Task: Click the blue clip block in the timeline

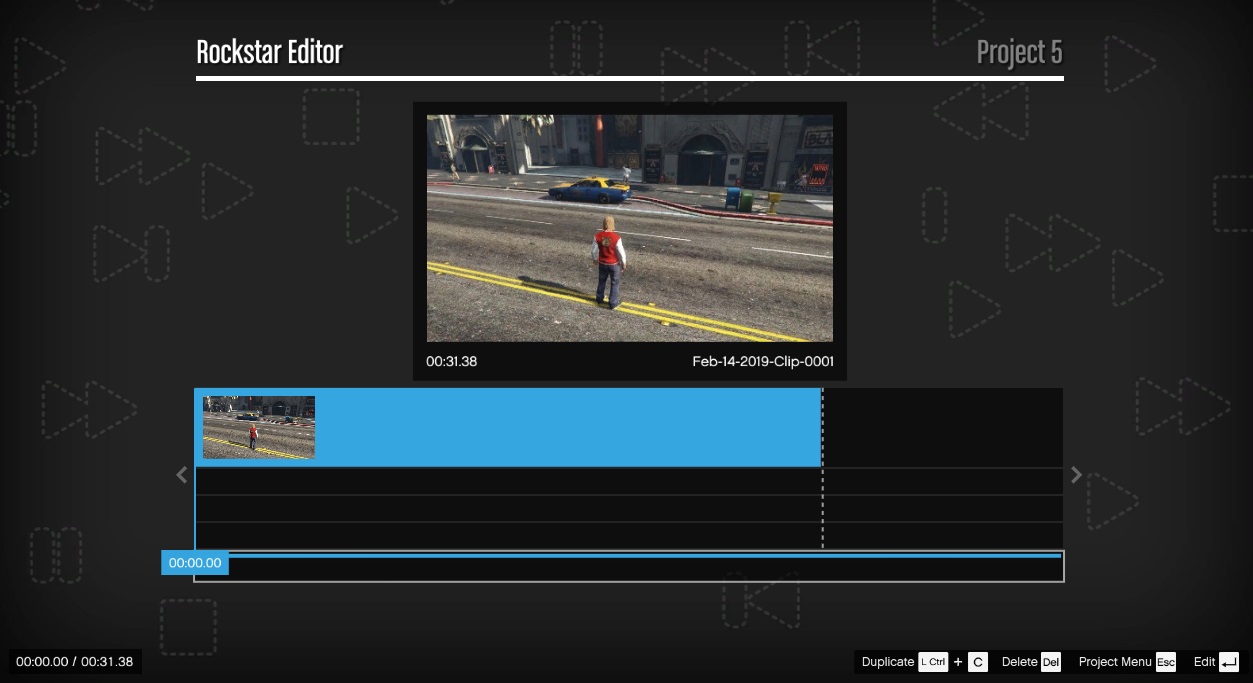Action: pos(508,427)
